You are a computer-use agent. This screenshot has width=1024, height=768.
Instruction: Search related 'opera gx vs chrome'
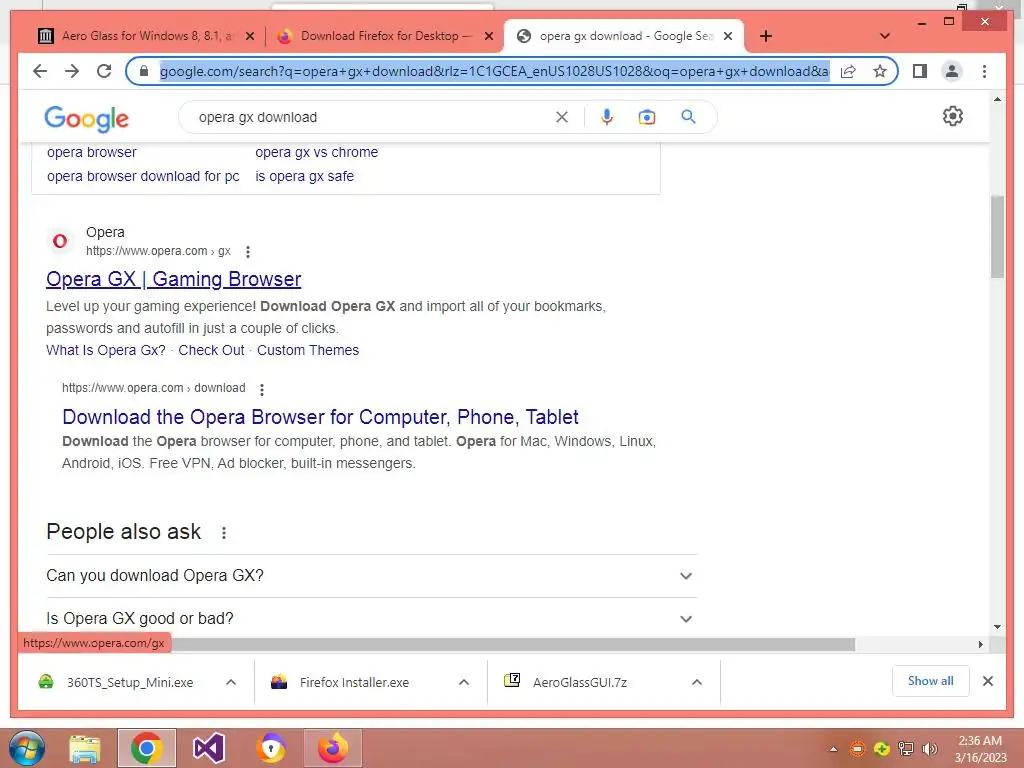tap(317, 152)
